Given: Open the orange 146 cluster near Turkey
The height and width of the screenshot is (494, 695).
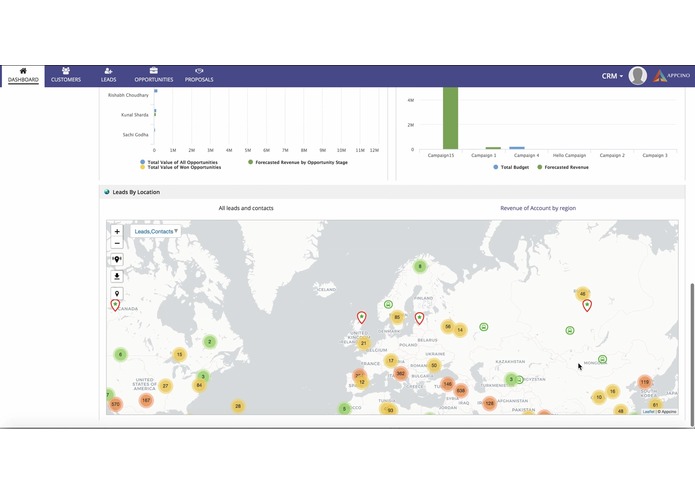Looking at the screenshot, I should pos(448,384).
